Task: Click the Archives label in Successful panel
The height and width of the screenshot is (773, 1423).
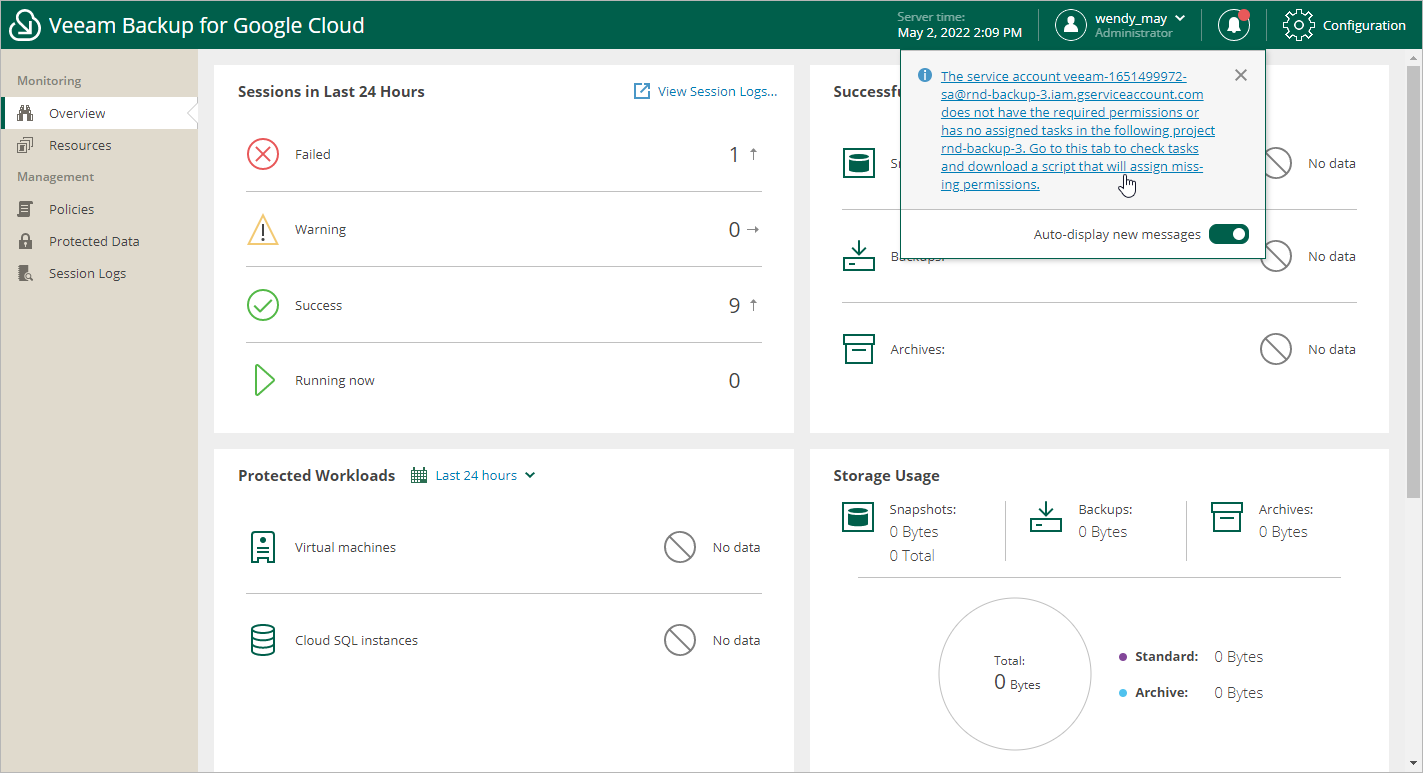Action: click(x=918, y=349)
